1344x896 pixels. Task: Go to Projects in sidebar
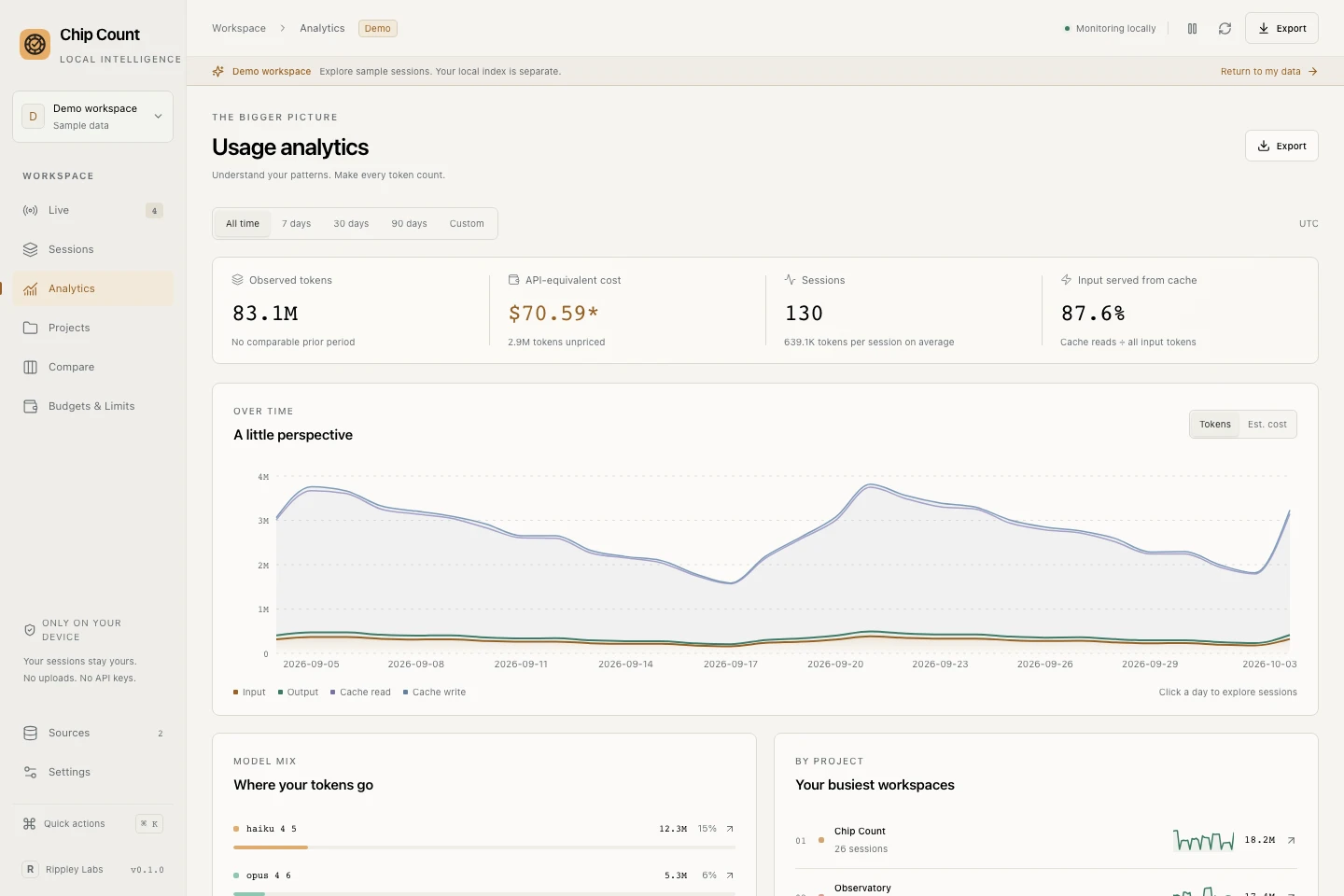click(93, 328)
